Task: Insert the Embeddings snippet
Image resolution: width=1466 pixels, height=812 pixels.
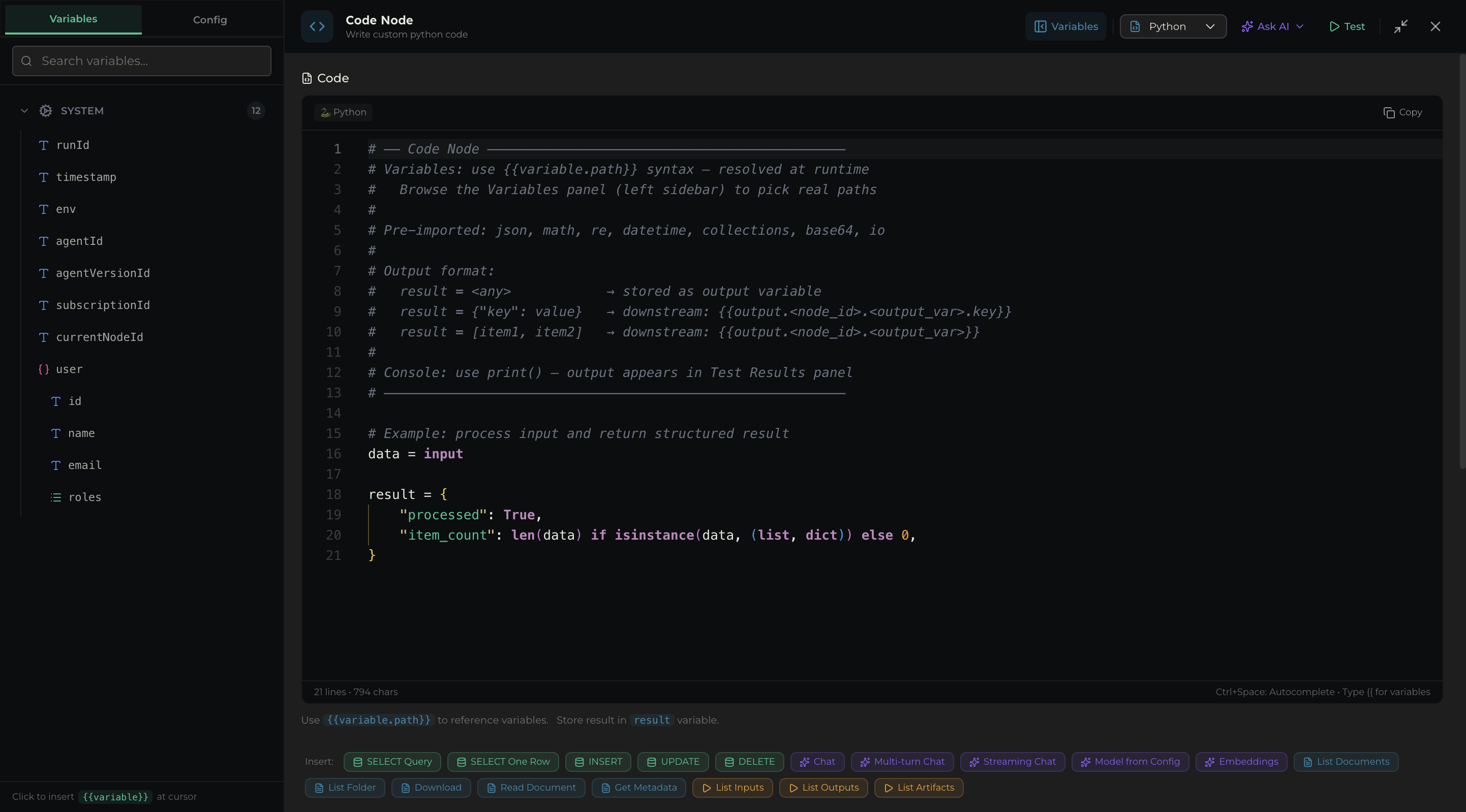Action: click(1241, 761)
